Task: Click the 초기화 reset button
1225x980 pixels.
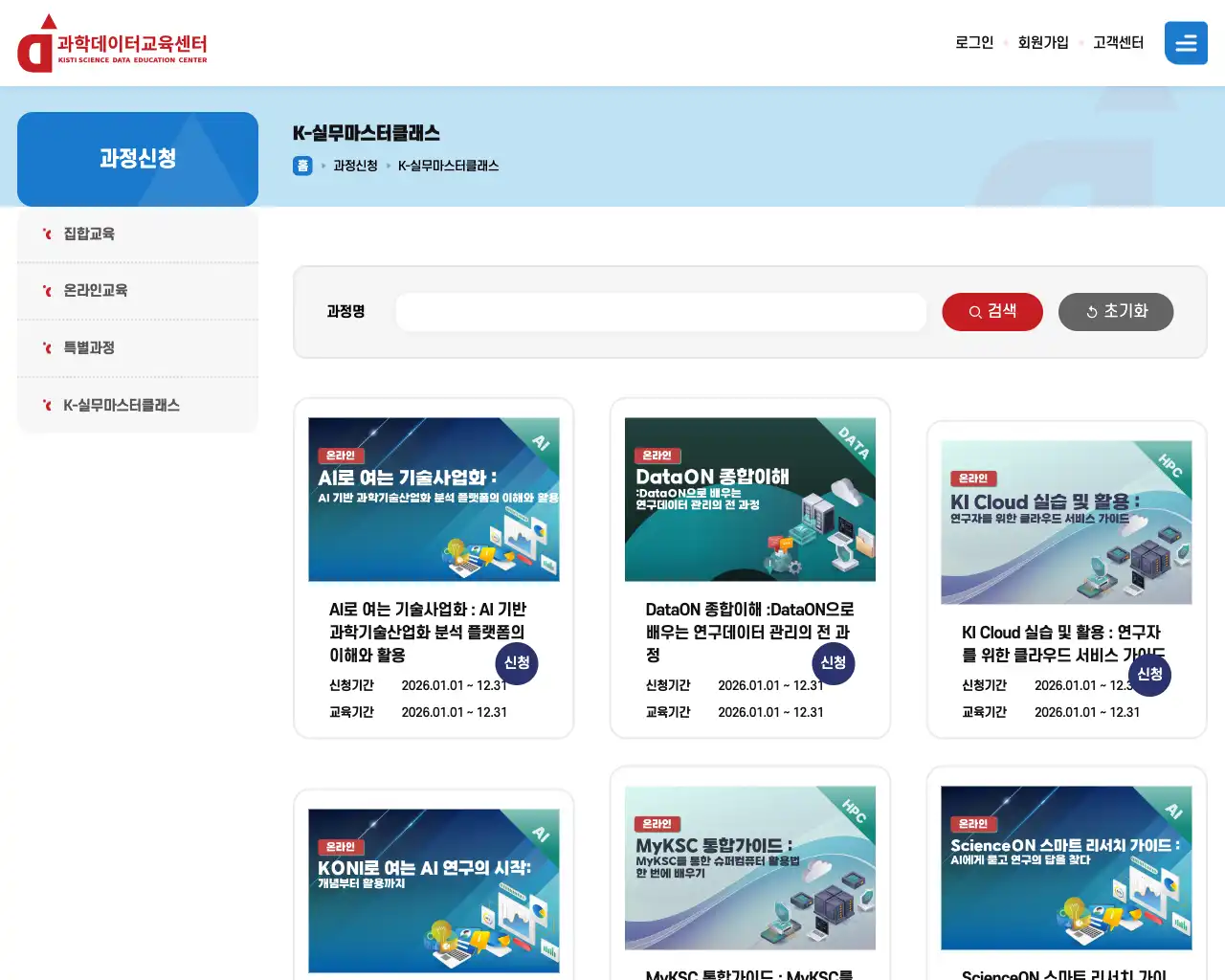Action: pos(1116,312)
